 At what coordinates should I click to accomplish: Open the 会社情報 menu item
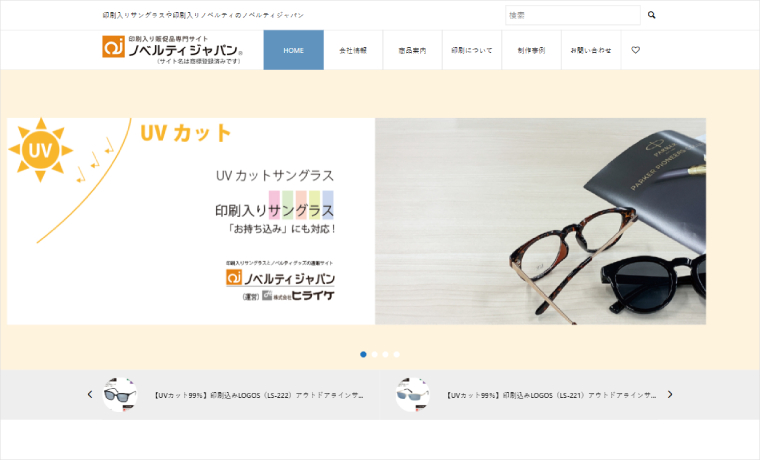[x=353, y=50]
